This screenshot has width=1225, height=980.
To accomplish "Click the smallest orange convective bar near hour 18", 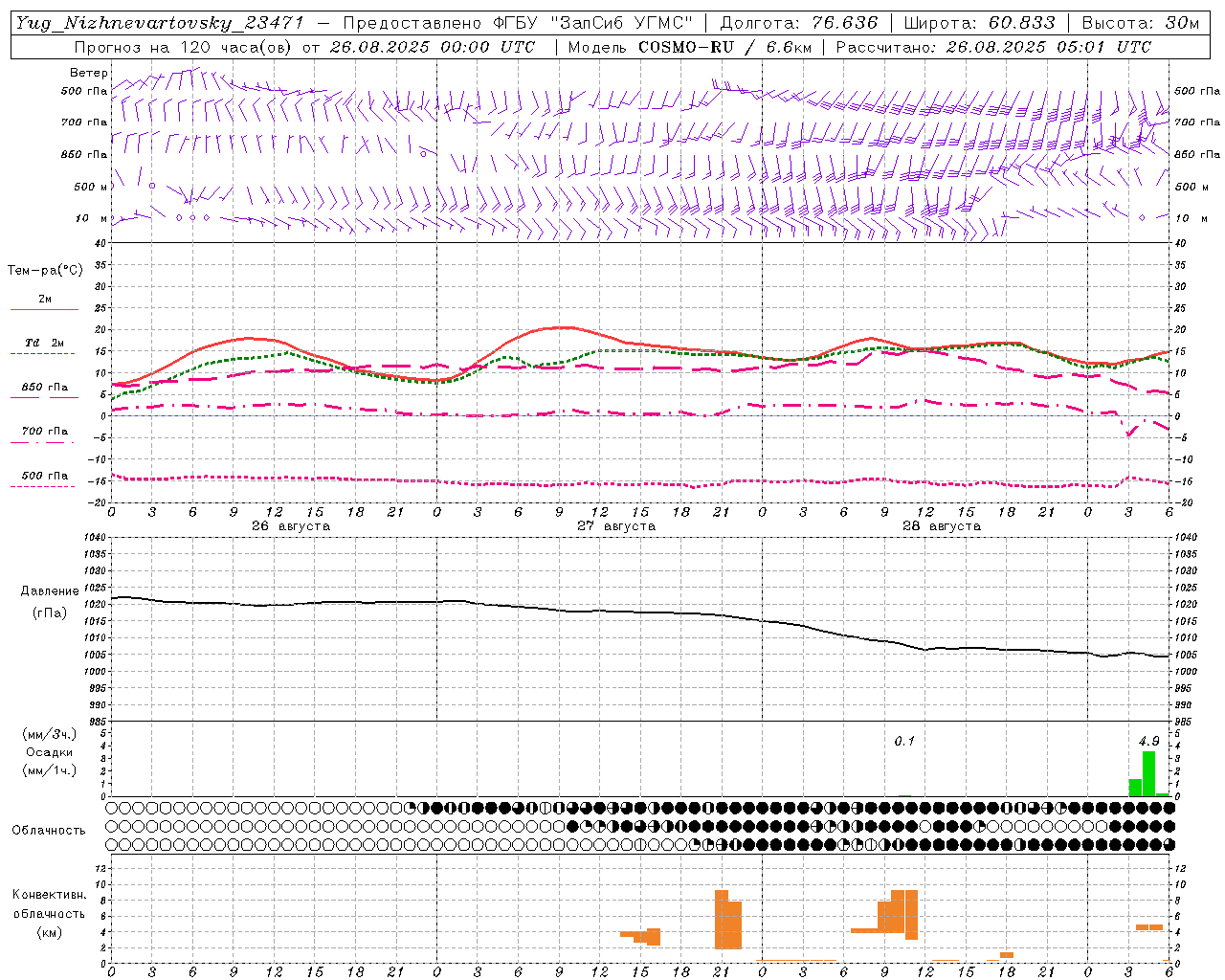I will 1007,955.
